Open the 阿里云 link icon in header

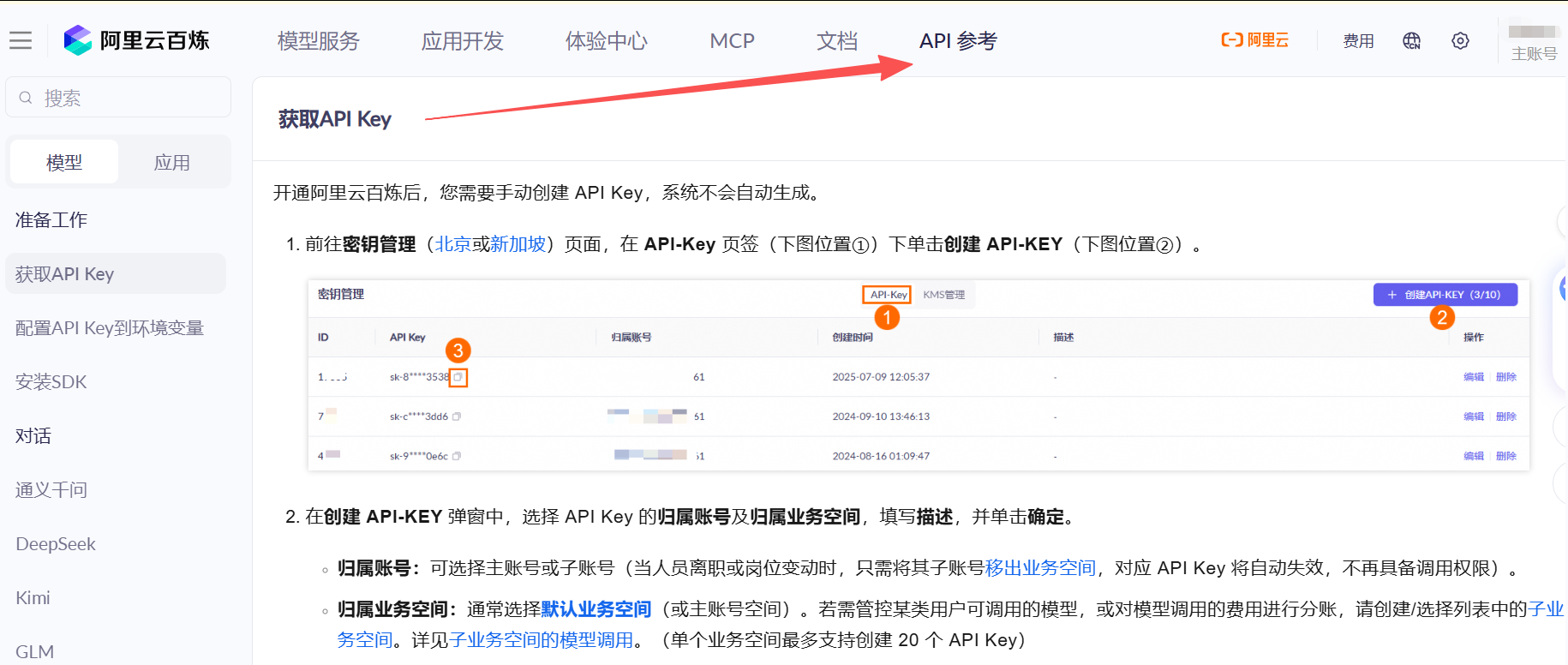1254,40
